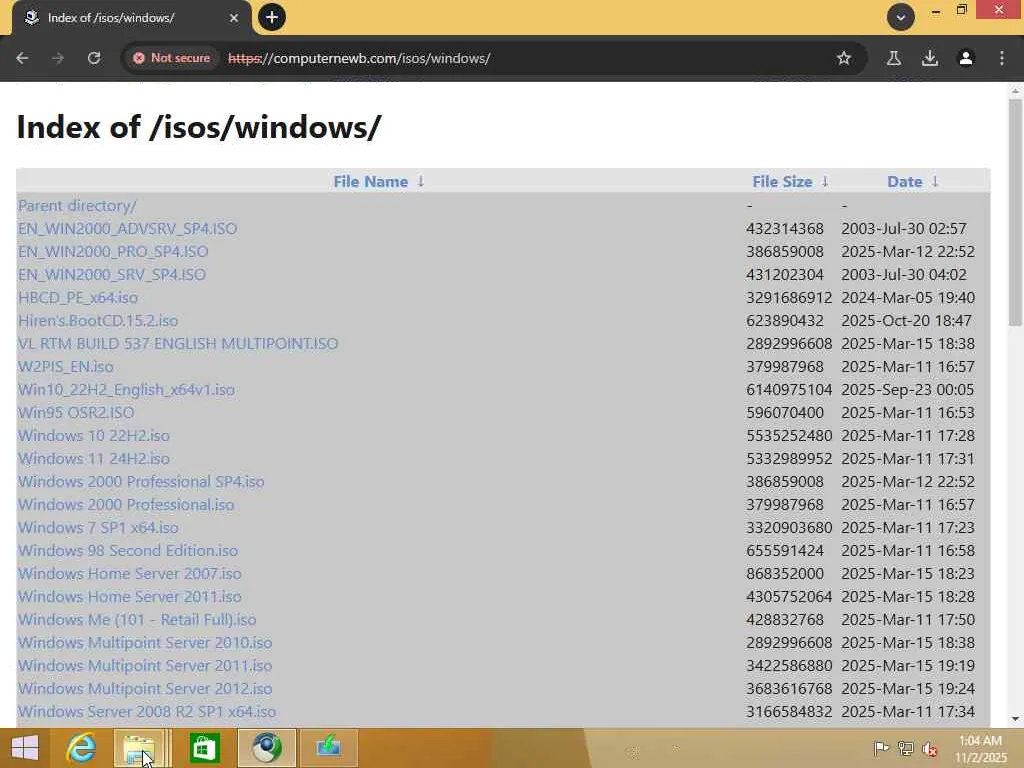This screenshot has height=768, width=1024.
Task: Click the 'Not secure' site info chip
Action: 172,58
